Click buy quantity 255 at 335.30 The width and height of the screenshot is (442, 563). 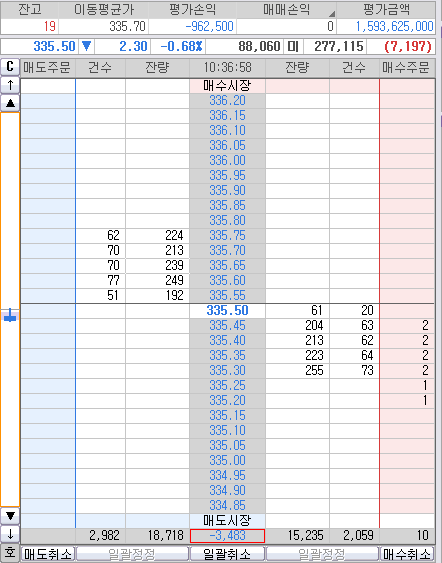click(x=314, y=371)
